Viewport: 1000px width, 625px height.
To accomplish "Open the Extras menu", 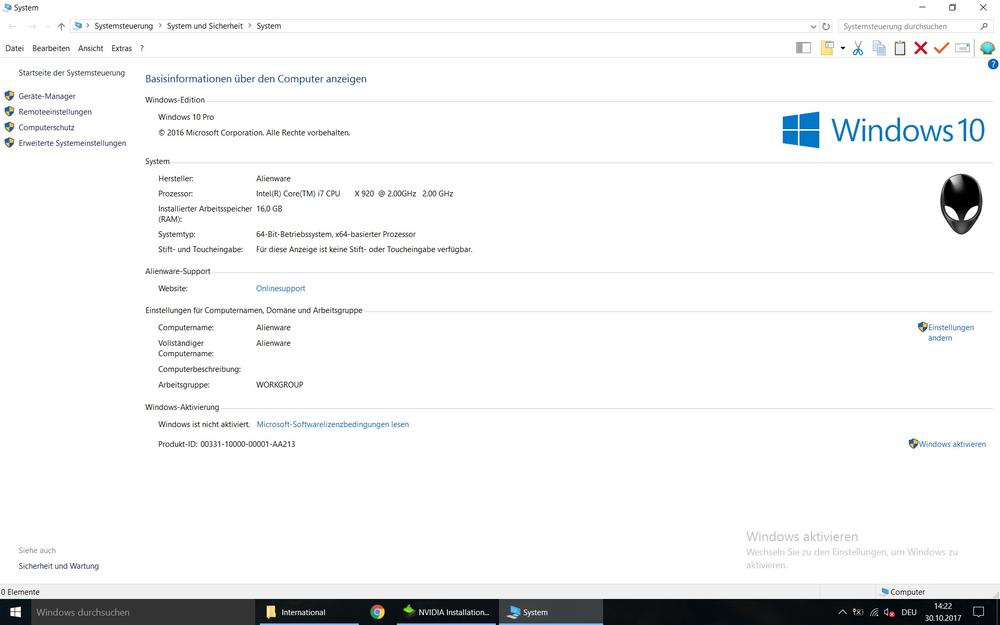I will pos(121,48).
